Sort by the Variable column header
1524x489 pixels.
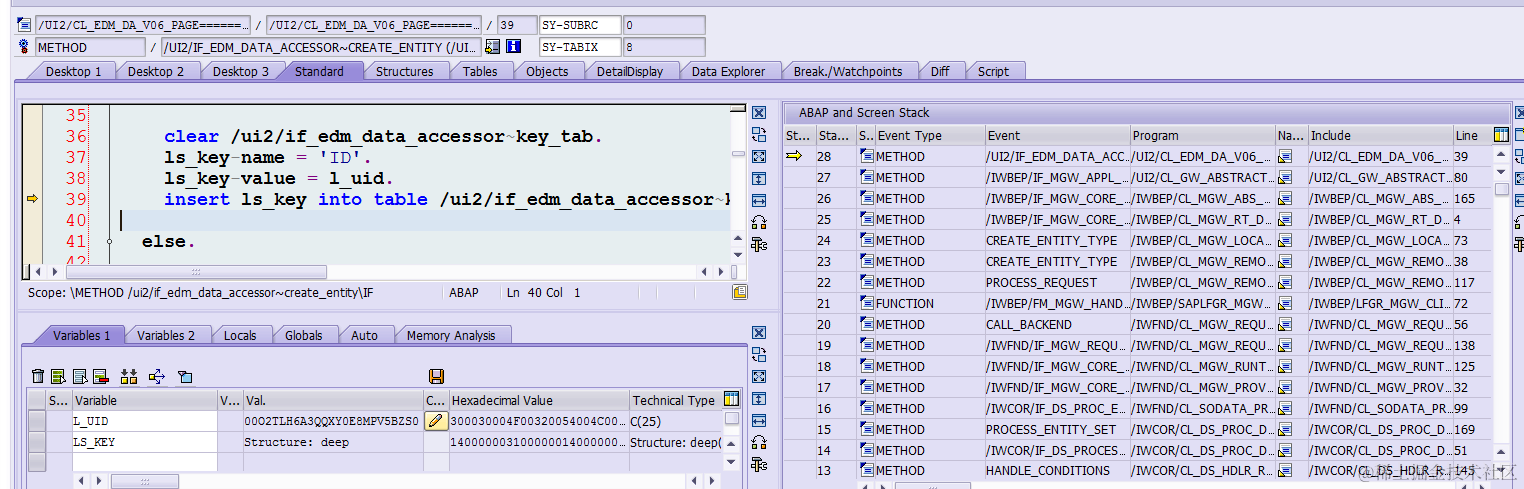(145, 400)
